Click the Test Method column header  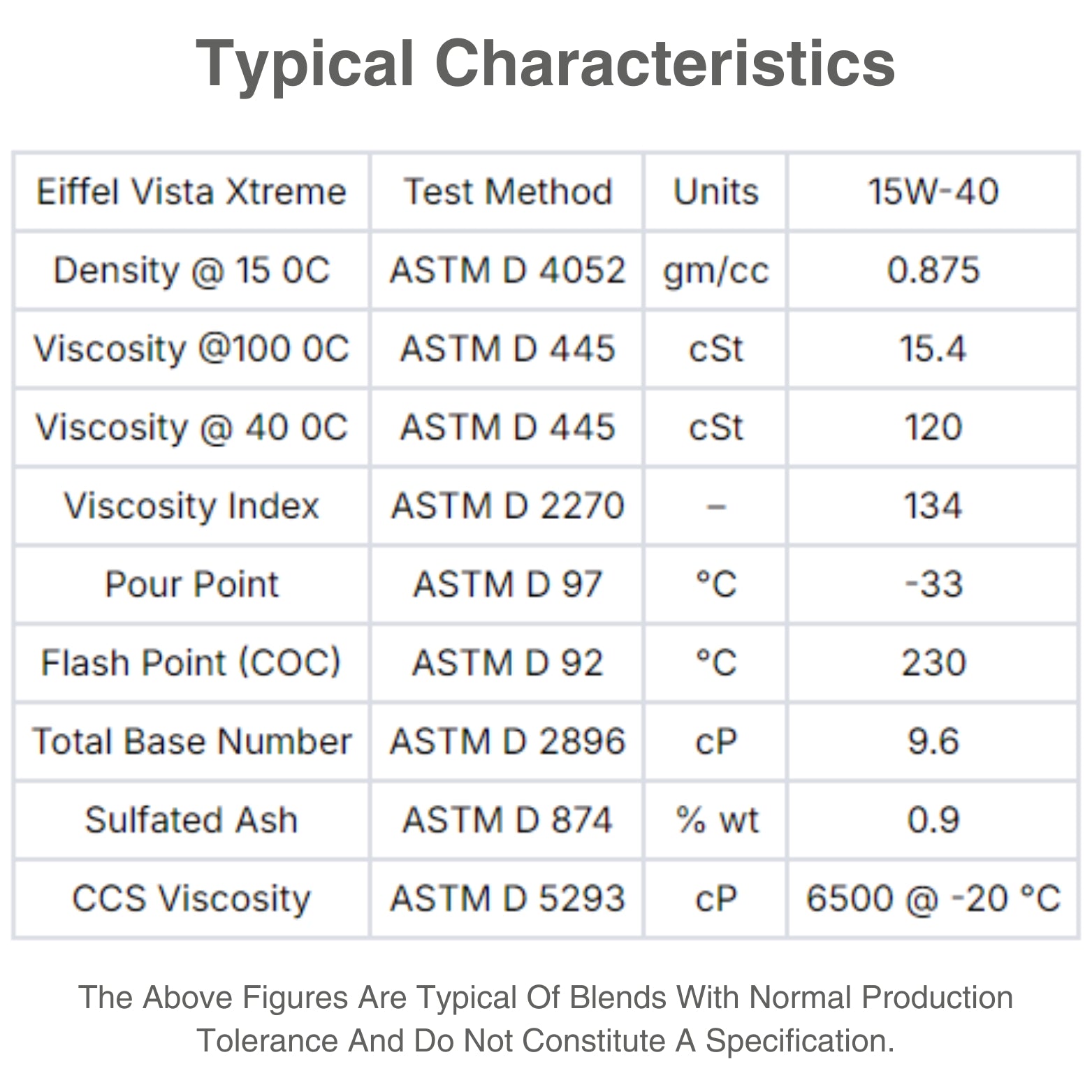(x=507, y=192)
